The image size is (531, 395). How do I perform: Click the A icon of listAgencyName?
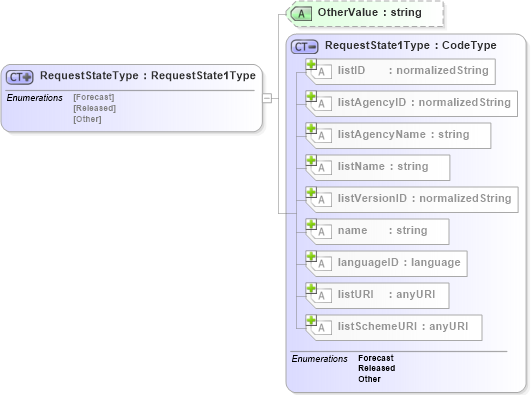point(321,136)
